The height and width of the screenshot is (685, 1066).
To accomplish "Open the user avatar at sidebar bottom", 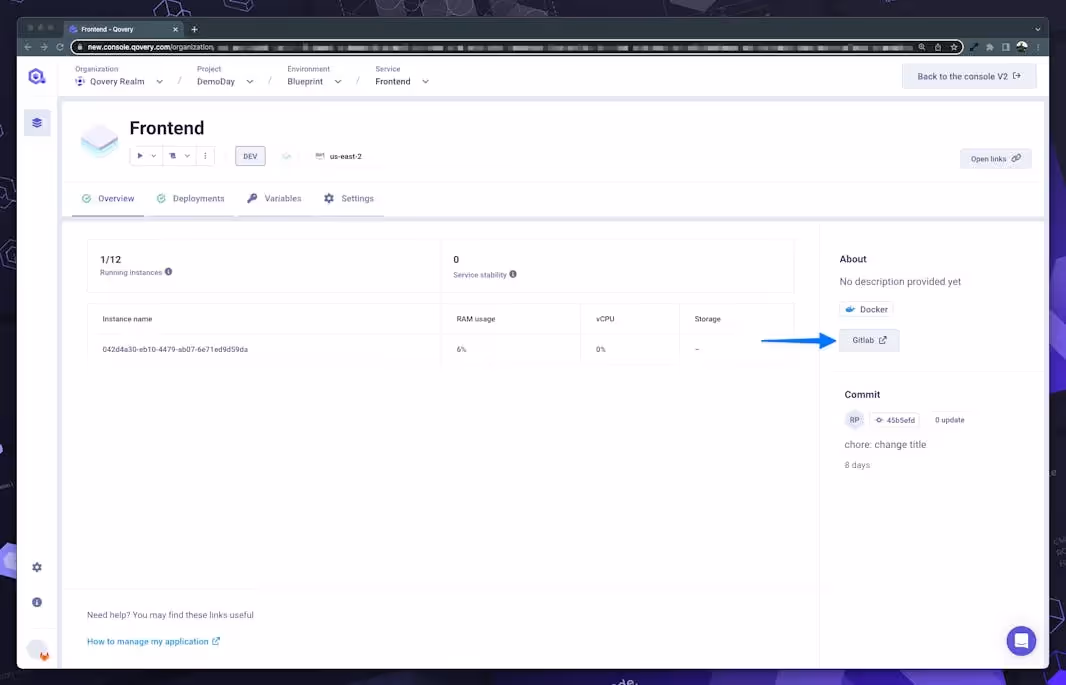I will click(x=38, y=650).
